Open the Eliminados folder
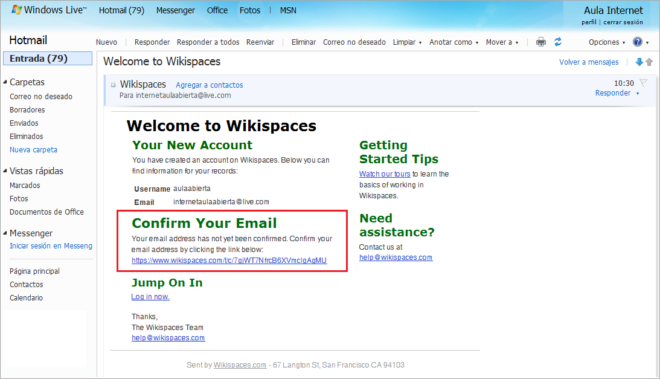The height and width of the screenshot is (379, 660). (26, 136)
